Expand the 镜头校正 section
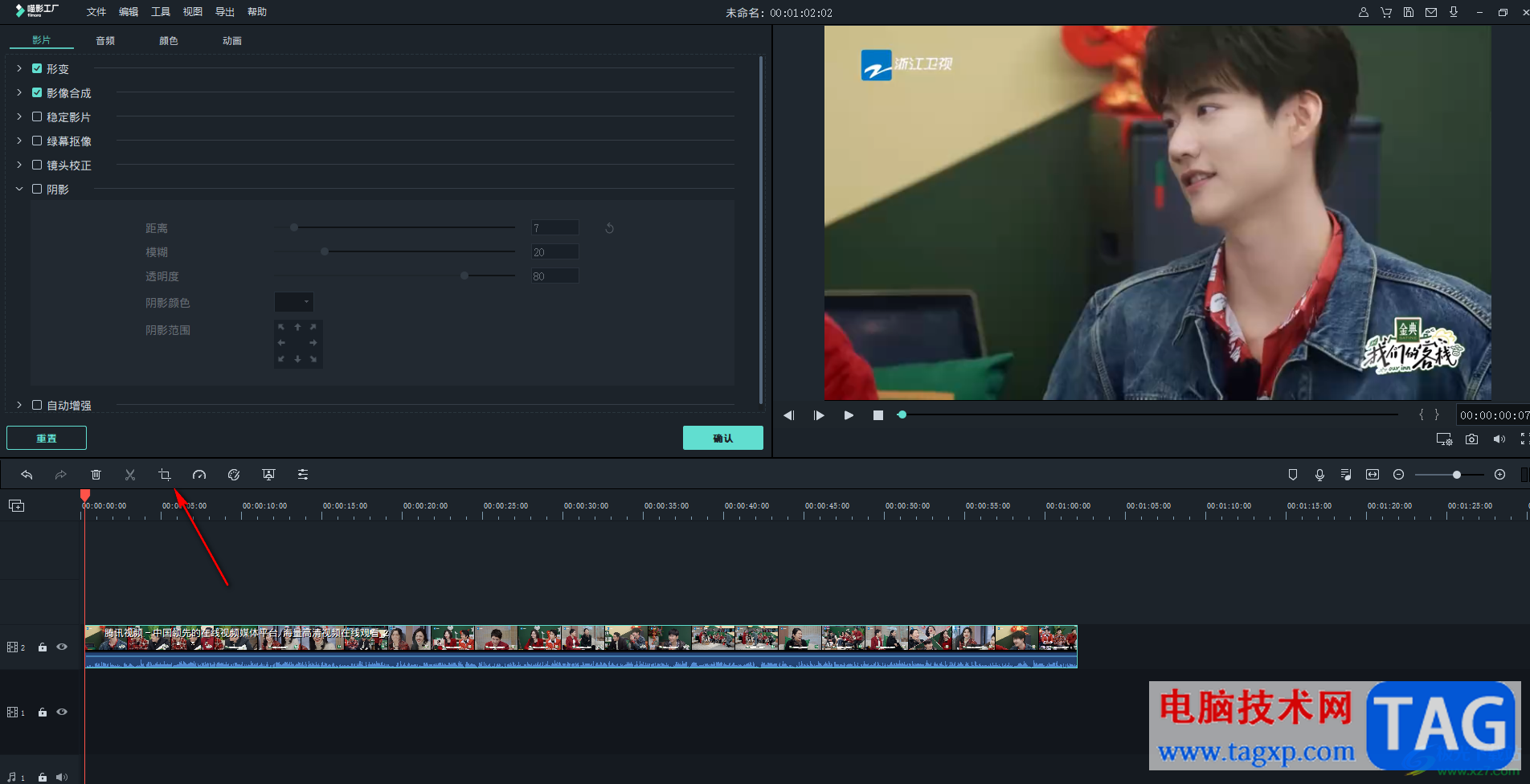 pyautogui.click(x=19, y=165)
